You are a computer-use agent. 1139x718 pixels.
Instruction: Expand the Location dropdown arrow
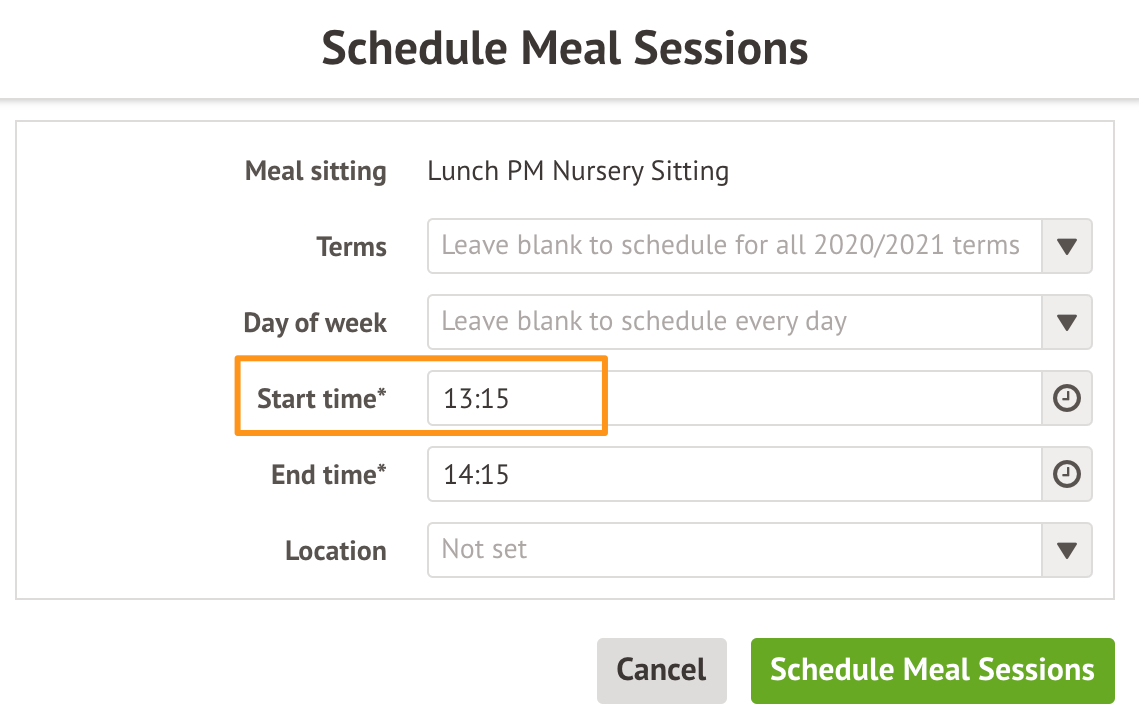tap(1067, 551)
